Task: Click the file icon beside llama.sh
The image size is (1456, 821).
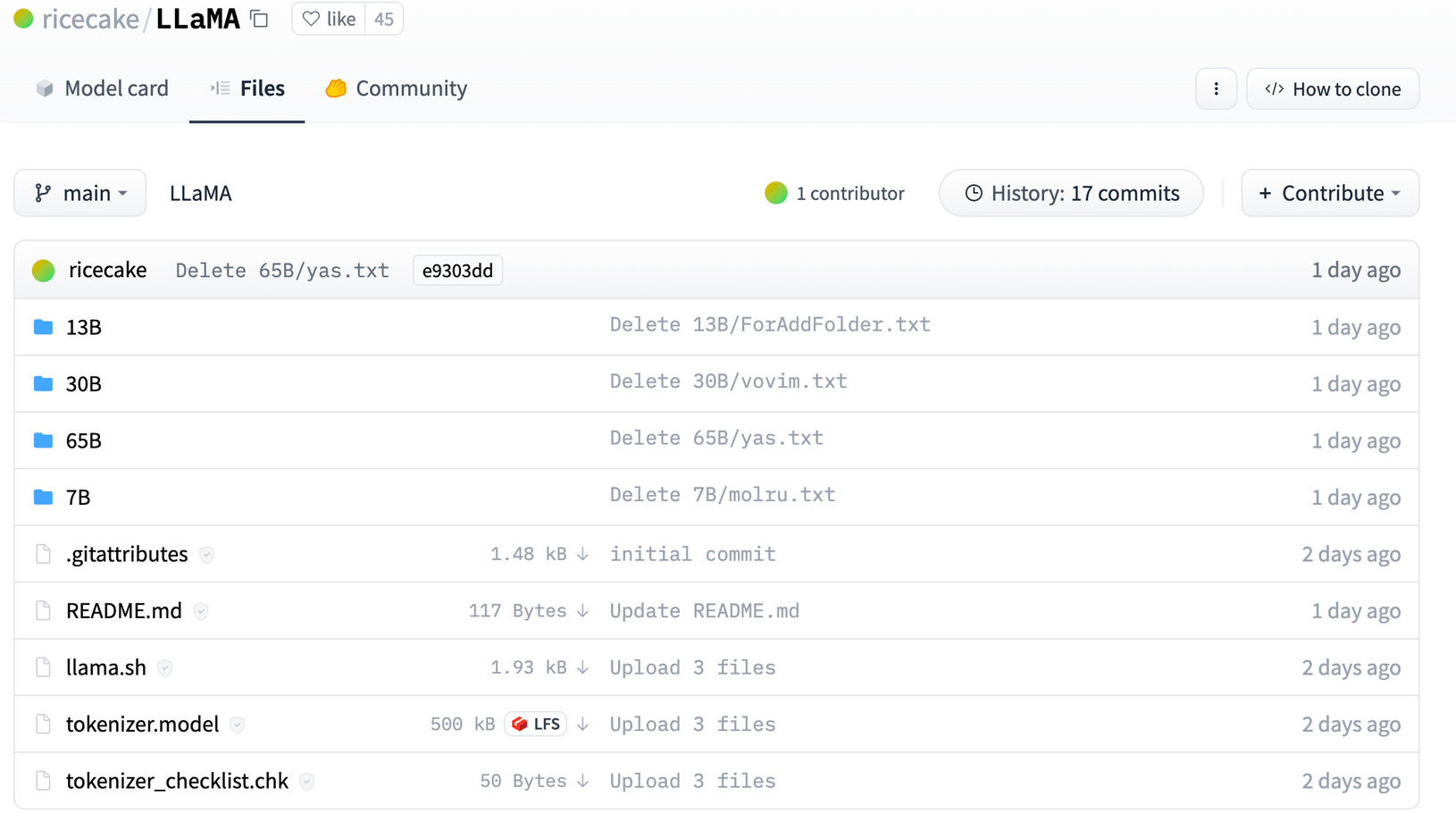Action: [43, 667]
